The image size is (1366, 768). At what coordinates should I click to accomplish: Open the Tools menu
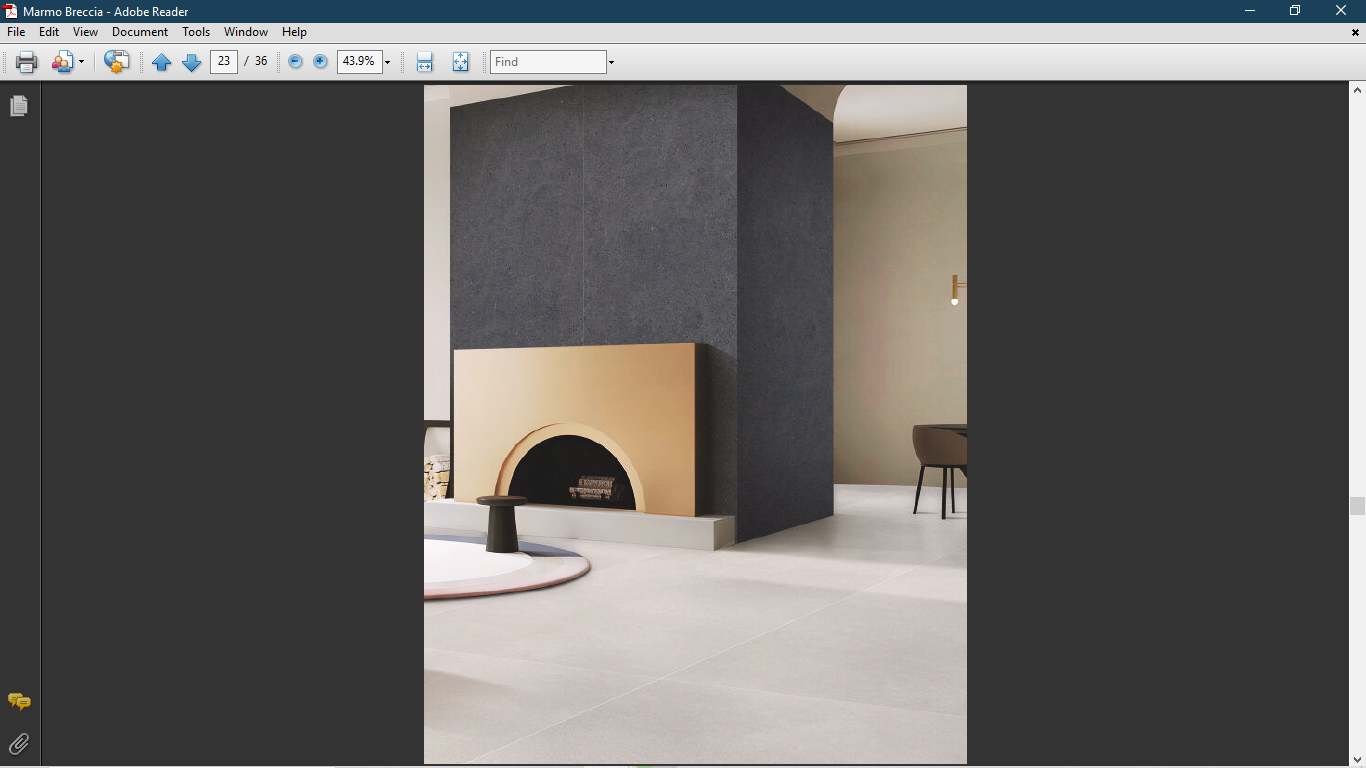[x=195, y=32]
